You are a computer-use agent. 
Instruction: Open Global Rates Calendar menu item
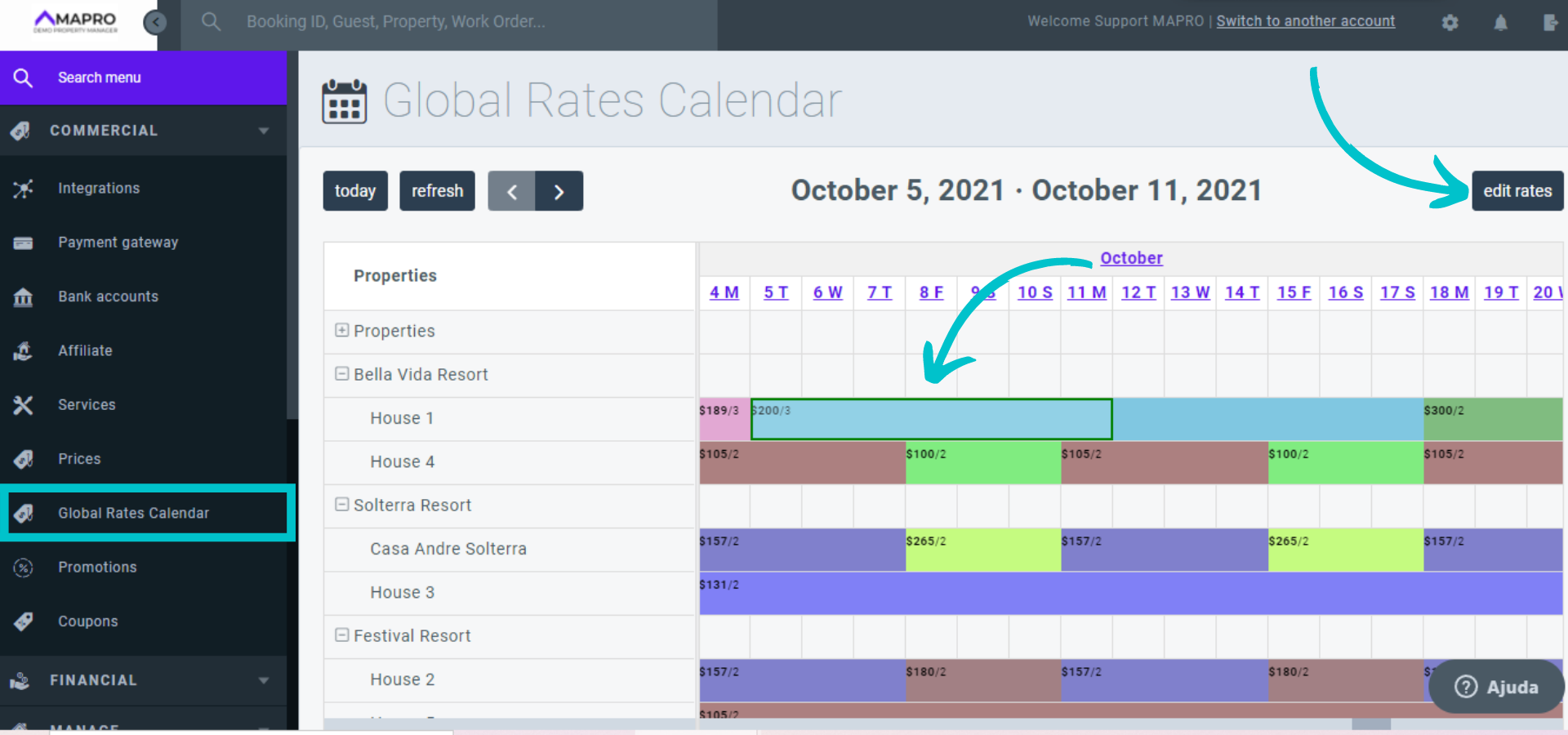pyautogui.click(x=133, y=513)
